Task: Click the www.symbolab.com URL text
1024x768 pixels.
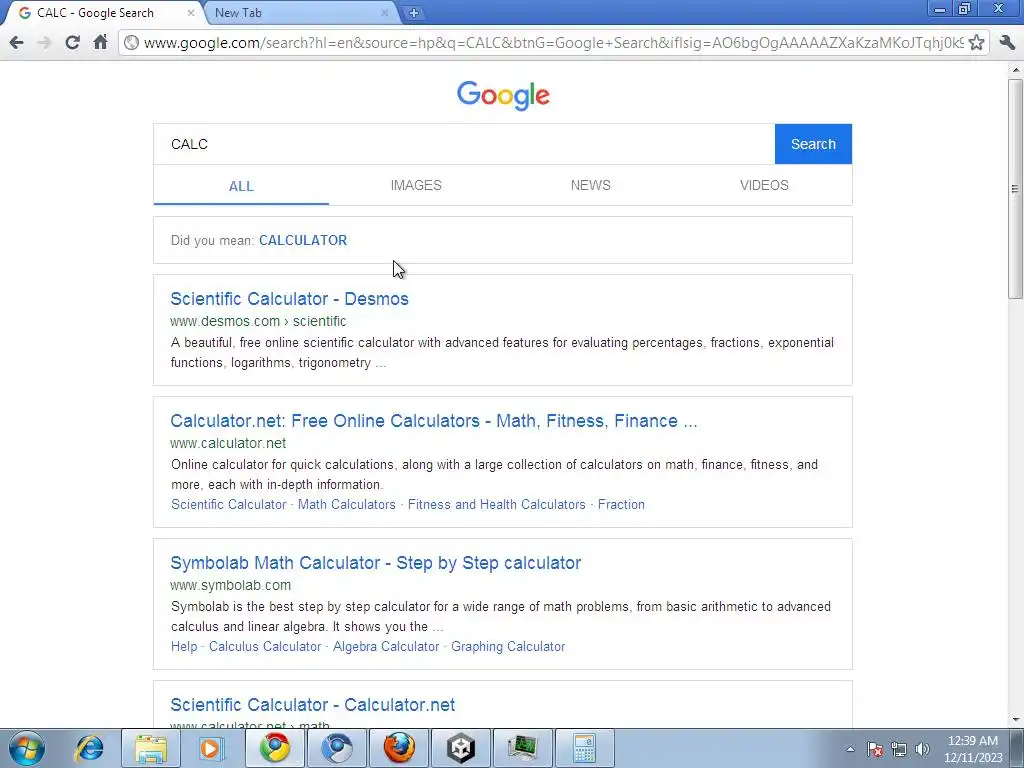Action: click(x=231, y=585)
